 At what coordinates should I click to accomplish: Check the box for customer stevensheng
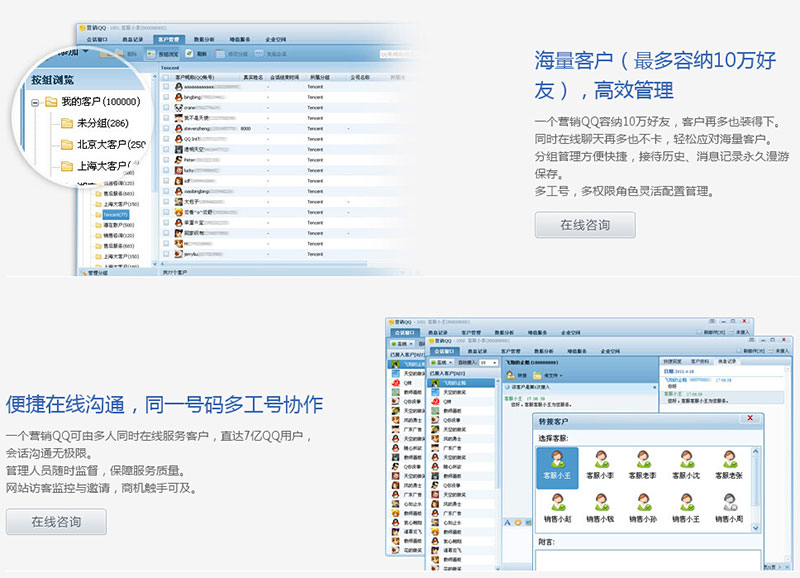[166, 129]
